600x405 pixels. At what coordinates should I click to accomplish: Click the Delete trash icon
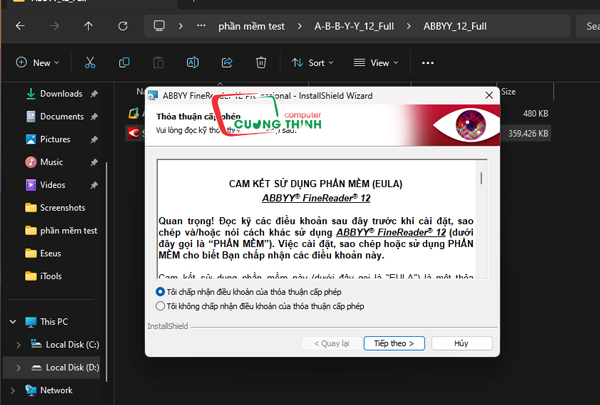pos(261,62)
